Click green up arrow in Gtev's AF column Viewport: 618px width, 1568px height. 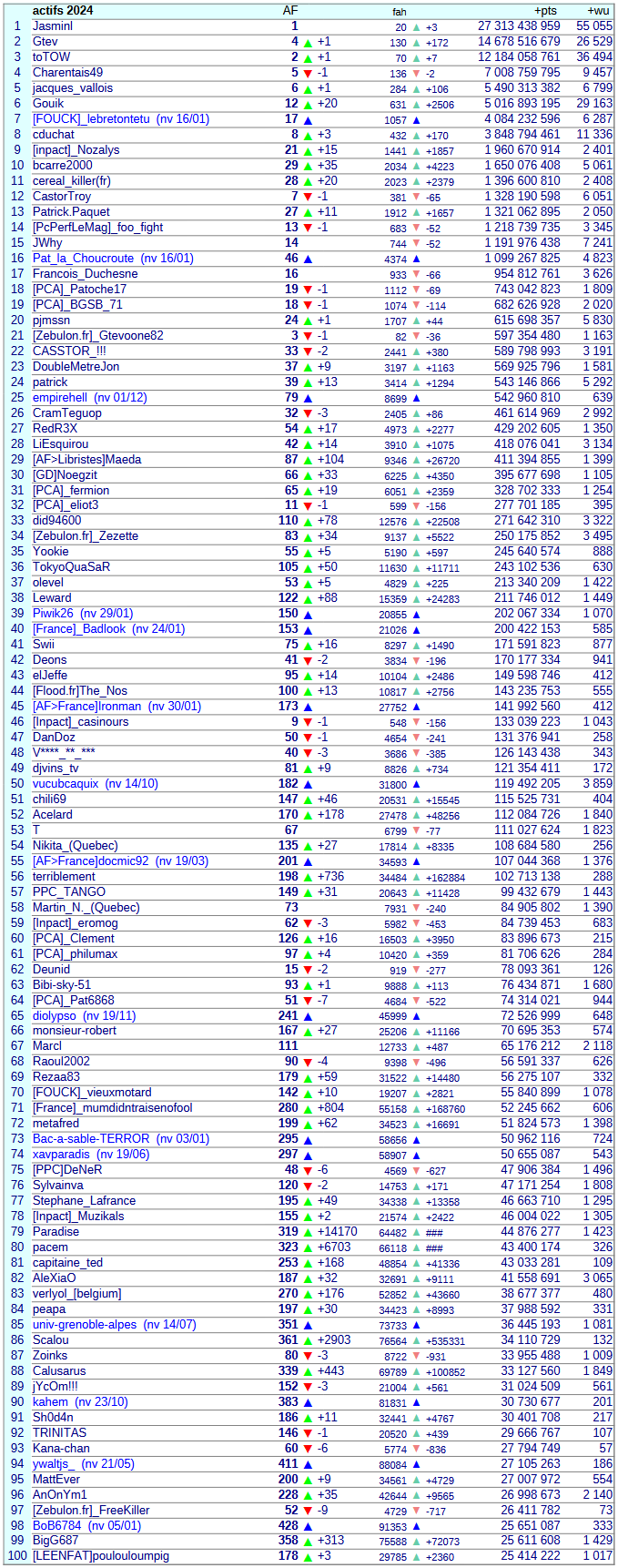tap(308, 43)
